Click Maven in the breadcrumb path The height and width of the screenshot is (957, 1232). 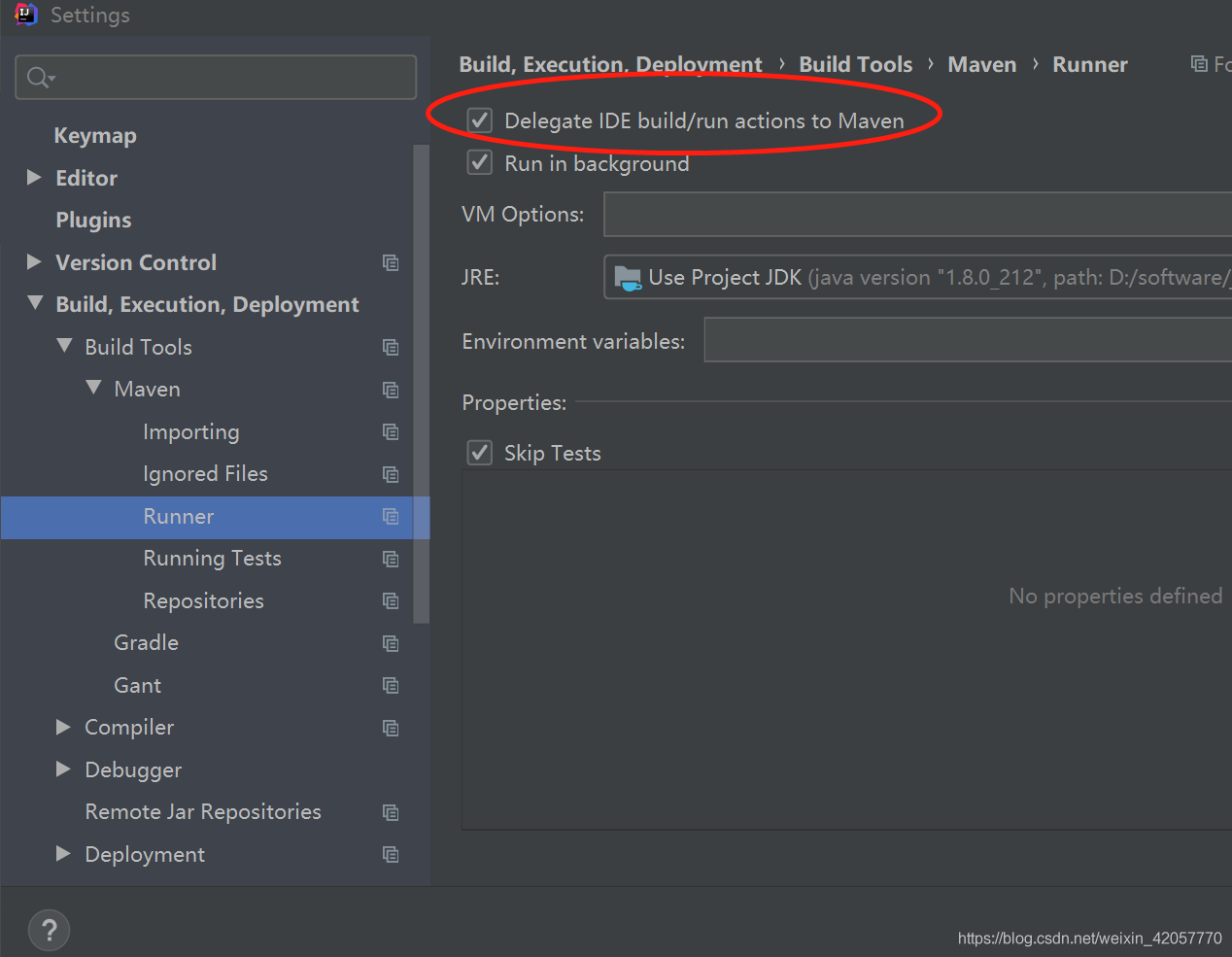click(981, 65)
